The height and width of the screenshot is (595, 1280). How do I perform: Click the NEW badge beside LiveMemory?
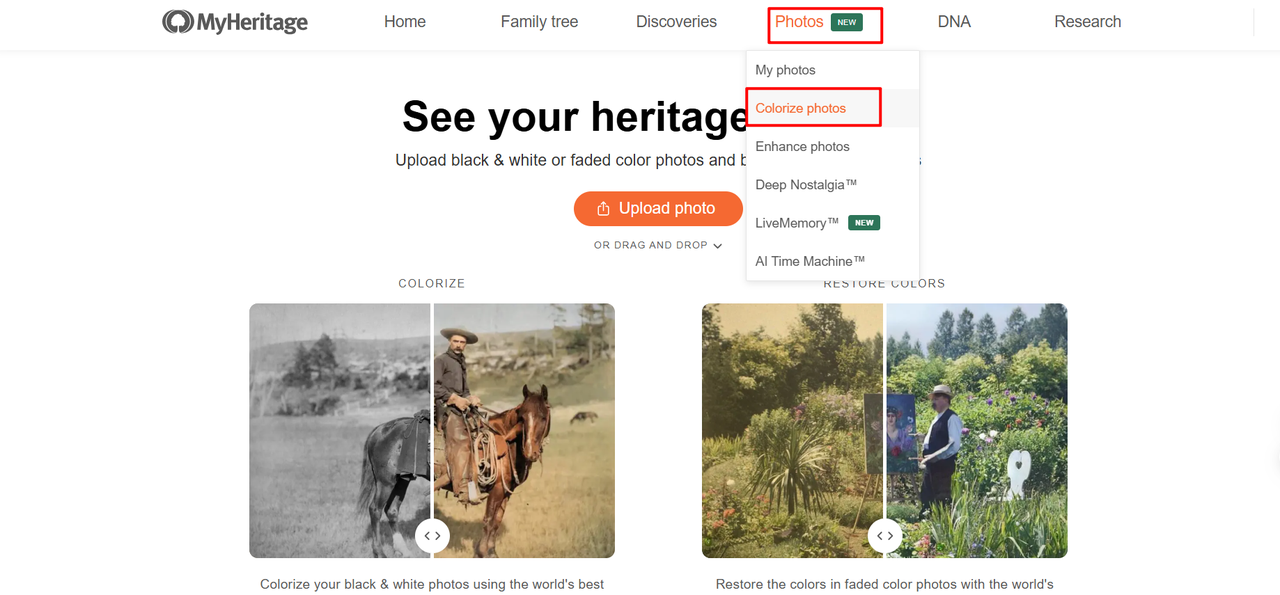(863, 222)
